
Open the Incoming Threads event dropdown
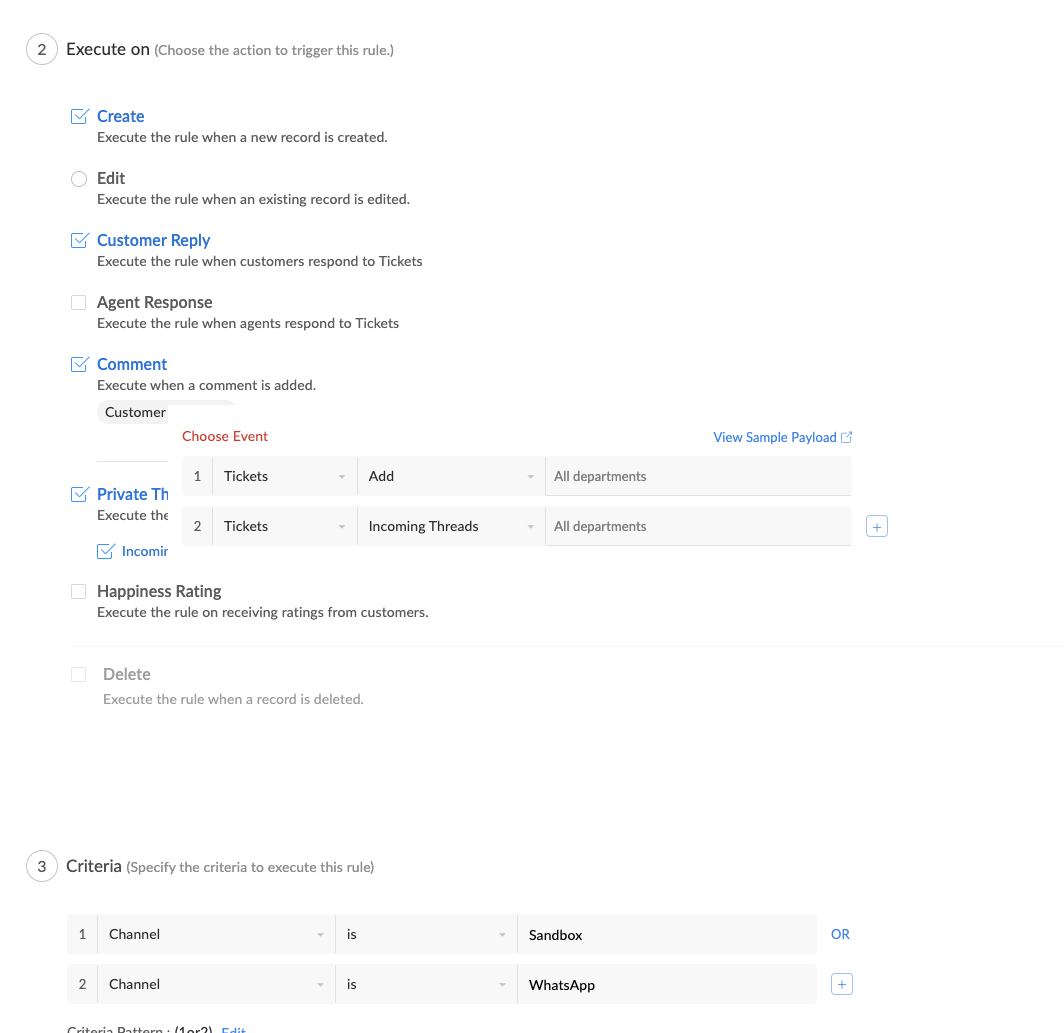tap(451, 527)
